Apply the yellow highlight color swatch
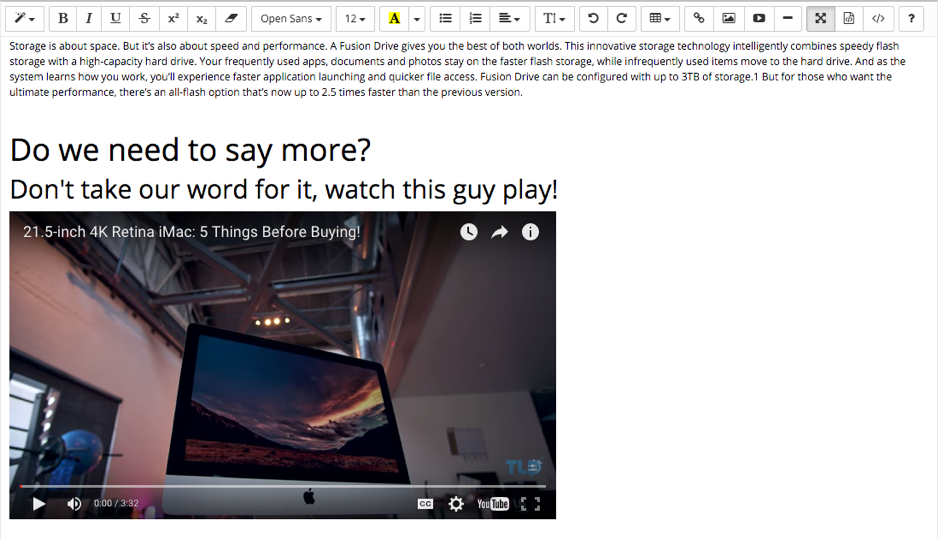Image resolution: width=938 pixels, height=539 pixels. click(395, 19)
